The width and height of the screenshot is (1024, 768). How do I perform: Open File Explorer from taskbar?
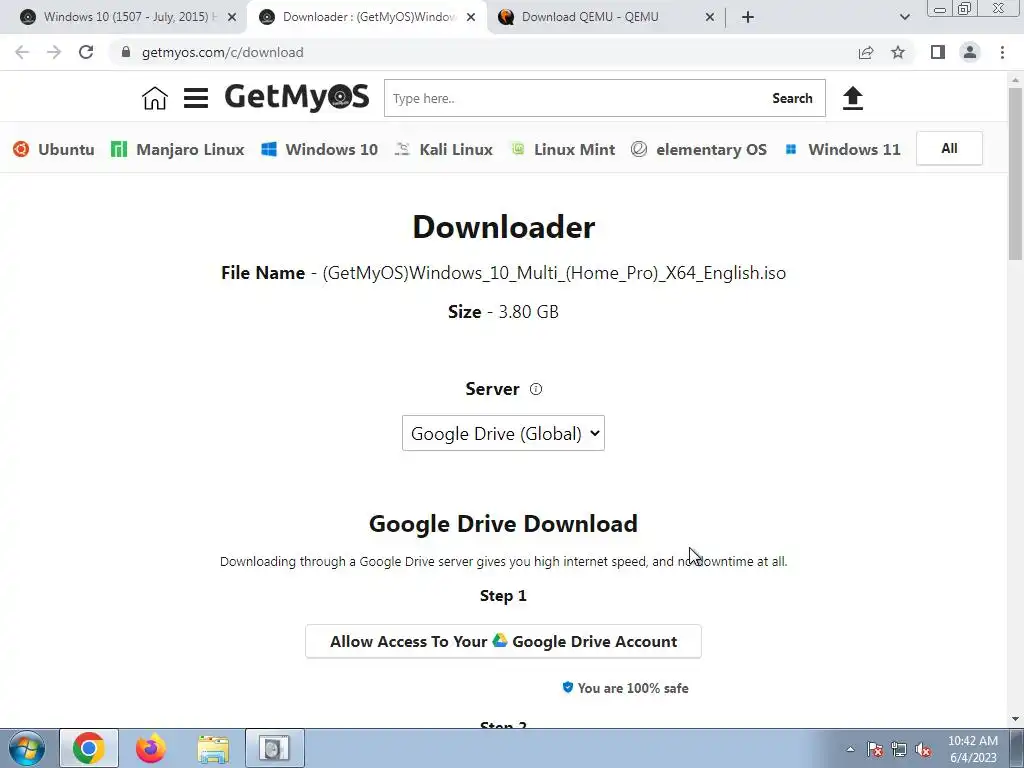[x=213, y=748]
